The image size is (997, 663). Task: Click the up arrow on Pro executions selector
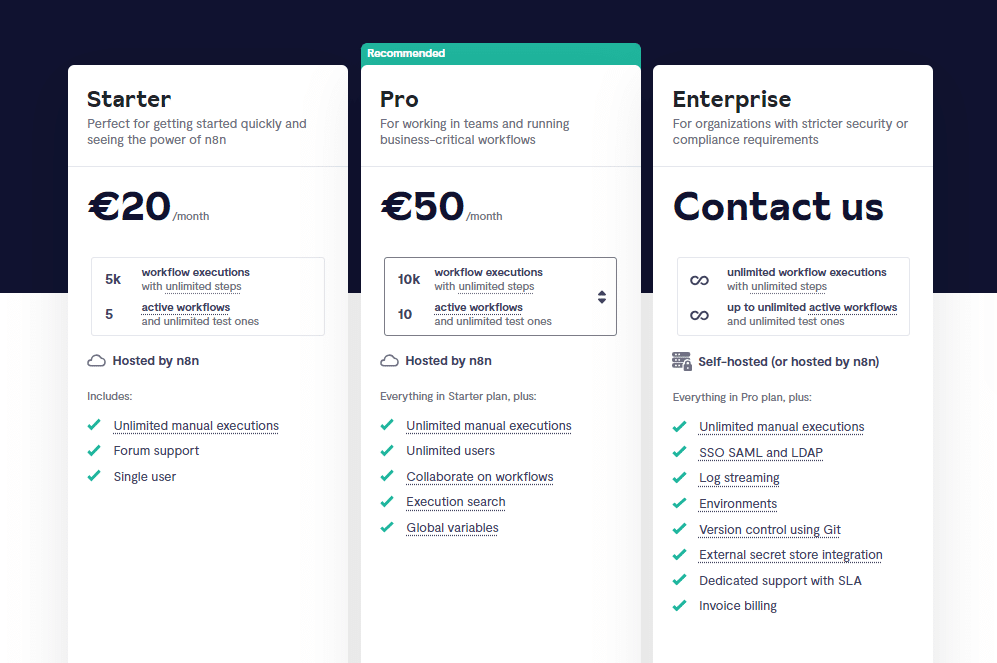[602, 292]
